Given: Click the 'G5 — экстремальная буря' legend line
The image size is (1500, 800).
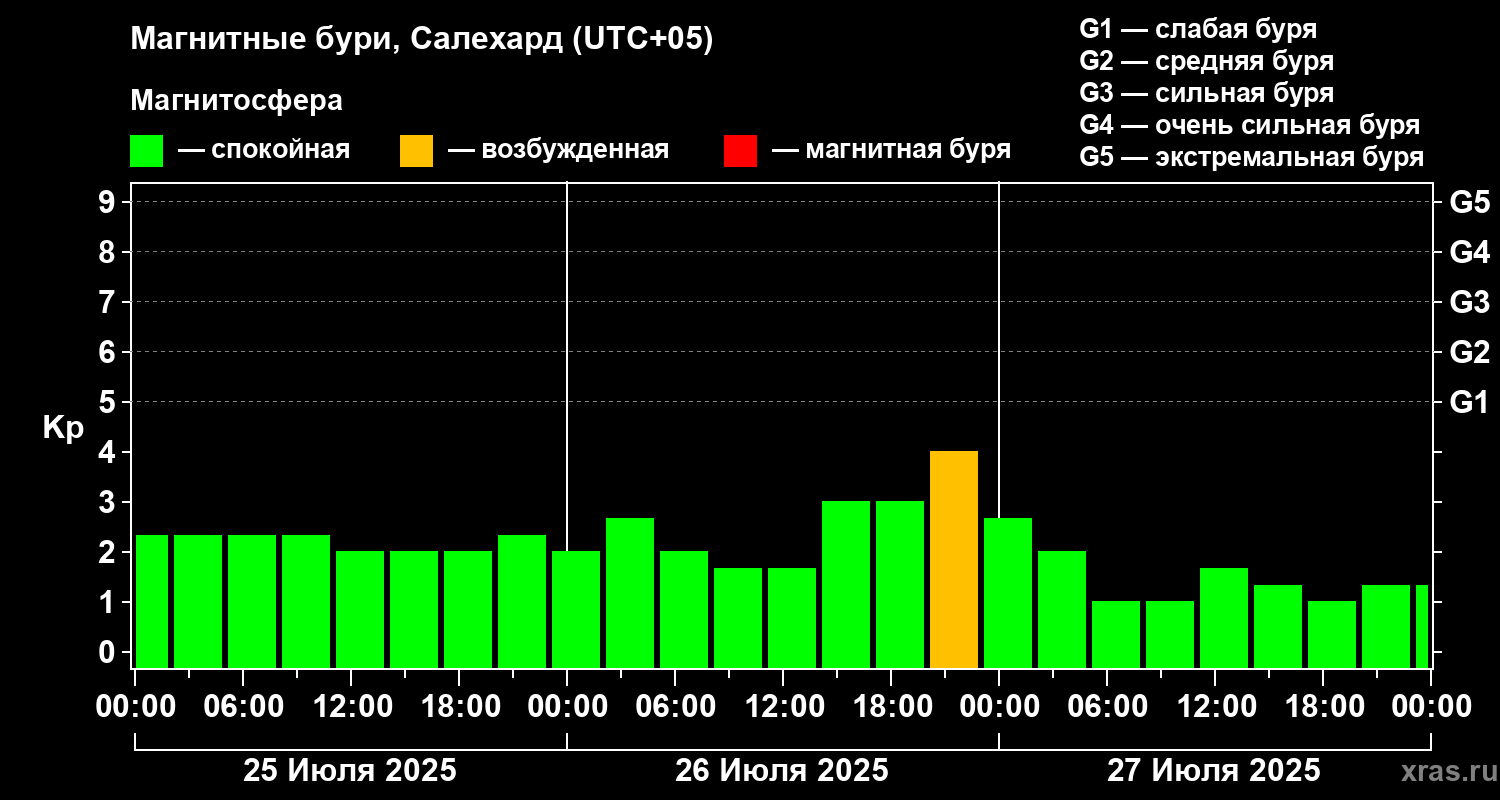Looking at the screenshot, I should click(x=1251, y=157).
